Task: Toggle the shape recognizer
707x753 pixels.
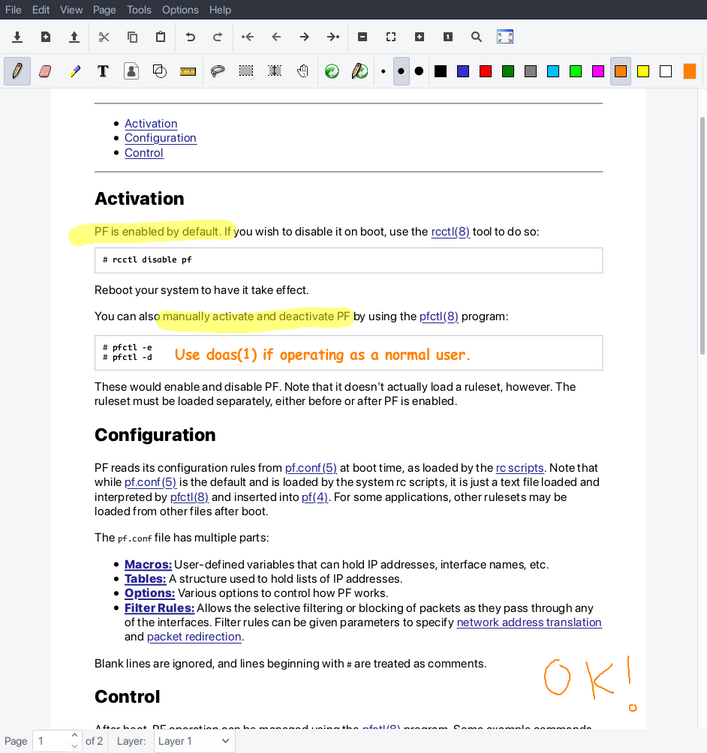Action: point(159,71)
